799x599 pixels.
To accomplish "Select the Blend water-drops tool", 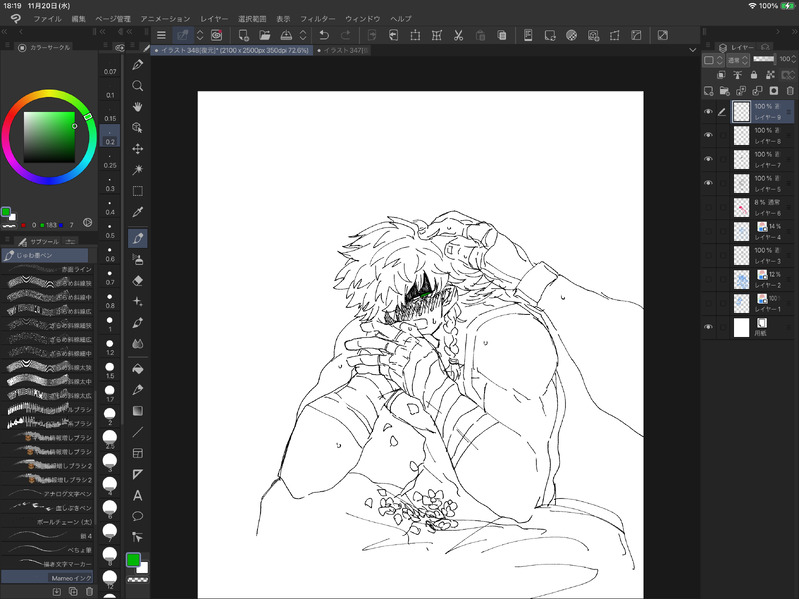I will (138, 344).
